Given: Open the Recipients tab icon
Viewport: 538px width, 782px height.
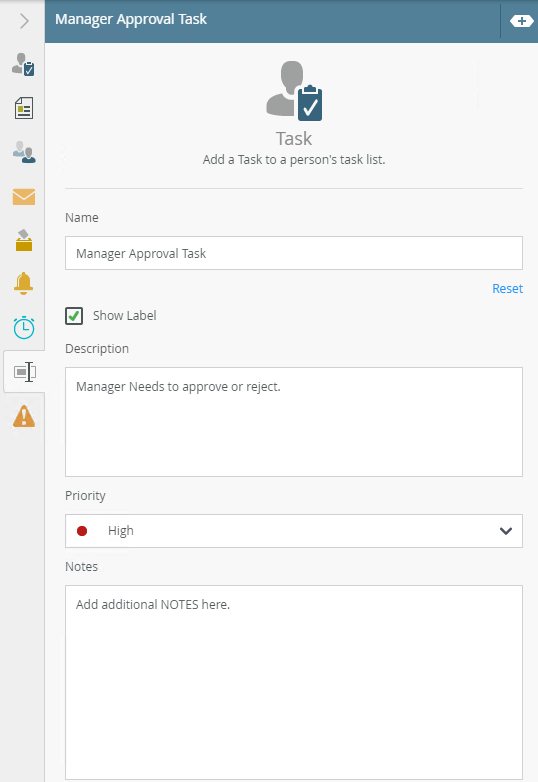Looking at the screenshot, I should click(23, 152).
